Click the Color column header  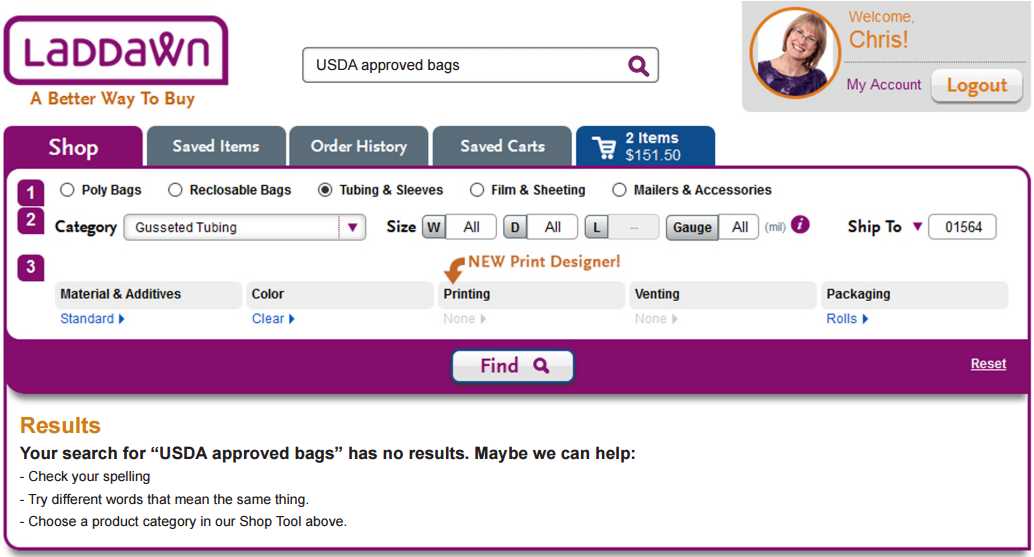(x=340, y=295)
